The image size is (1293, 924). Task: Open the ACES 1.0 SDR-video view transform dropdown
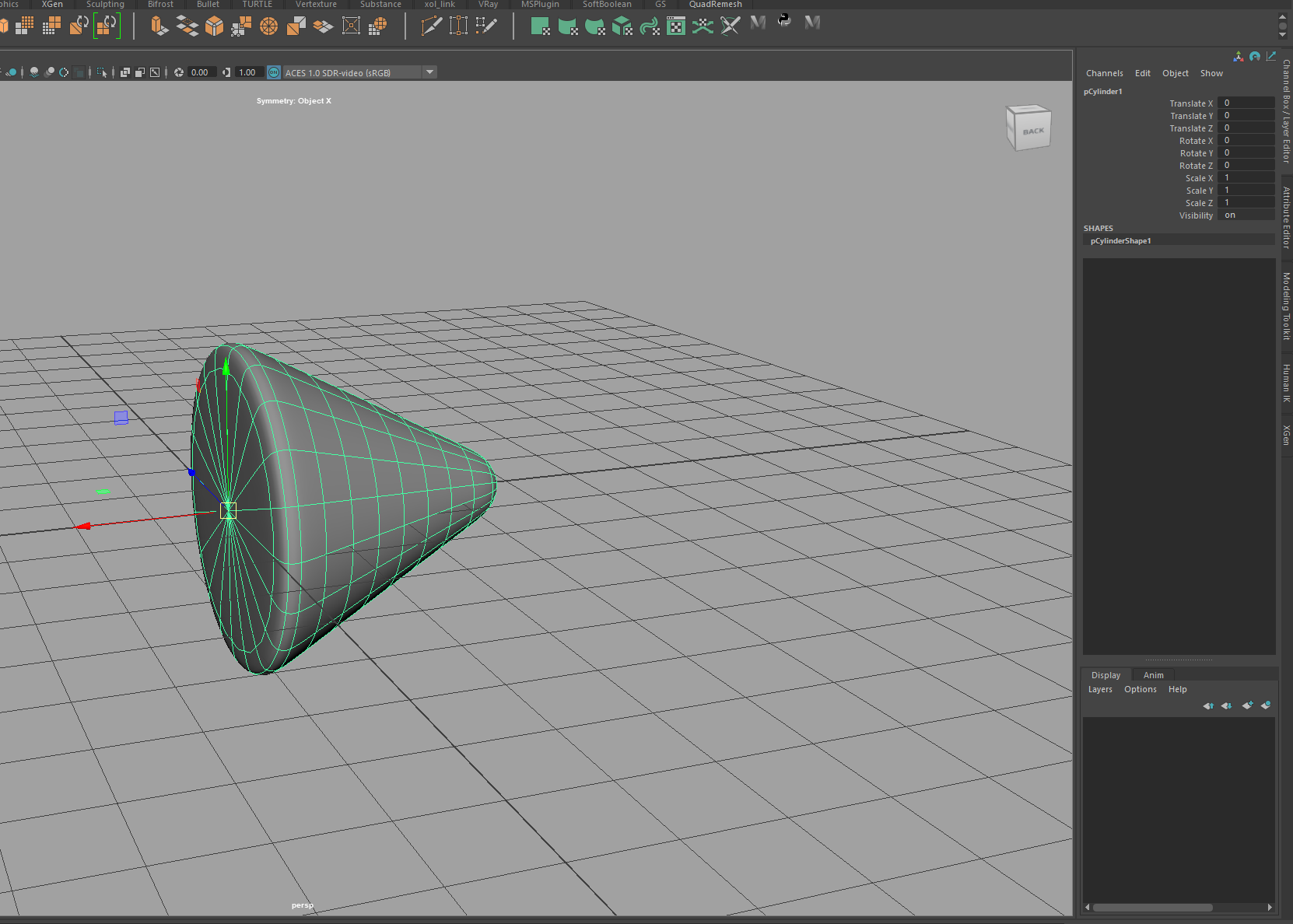coord(429,72)
